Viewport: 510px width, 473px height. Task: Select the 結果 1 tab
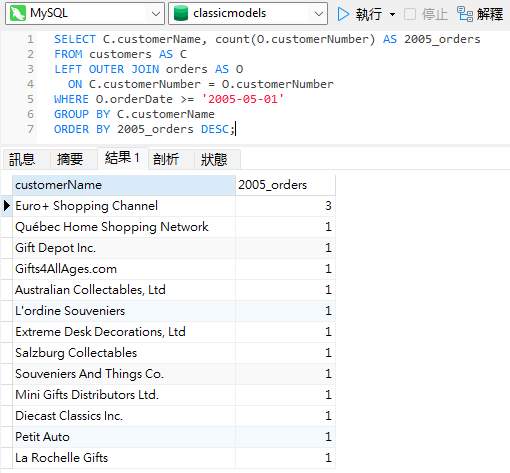coord(122,158)
